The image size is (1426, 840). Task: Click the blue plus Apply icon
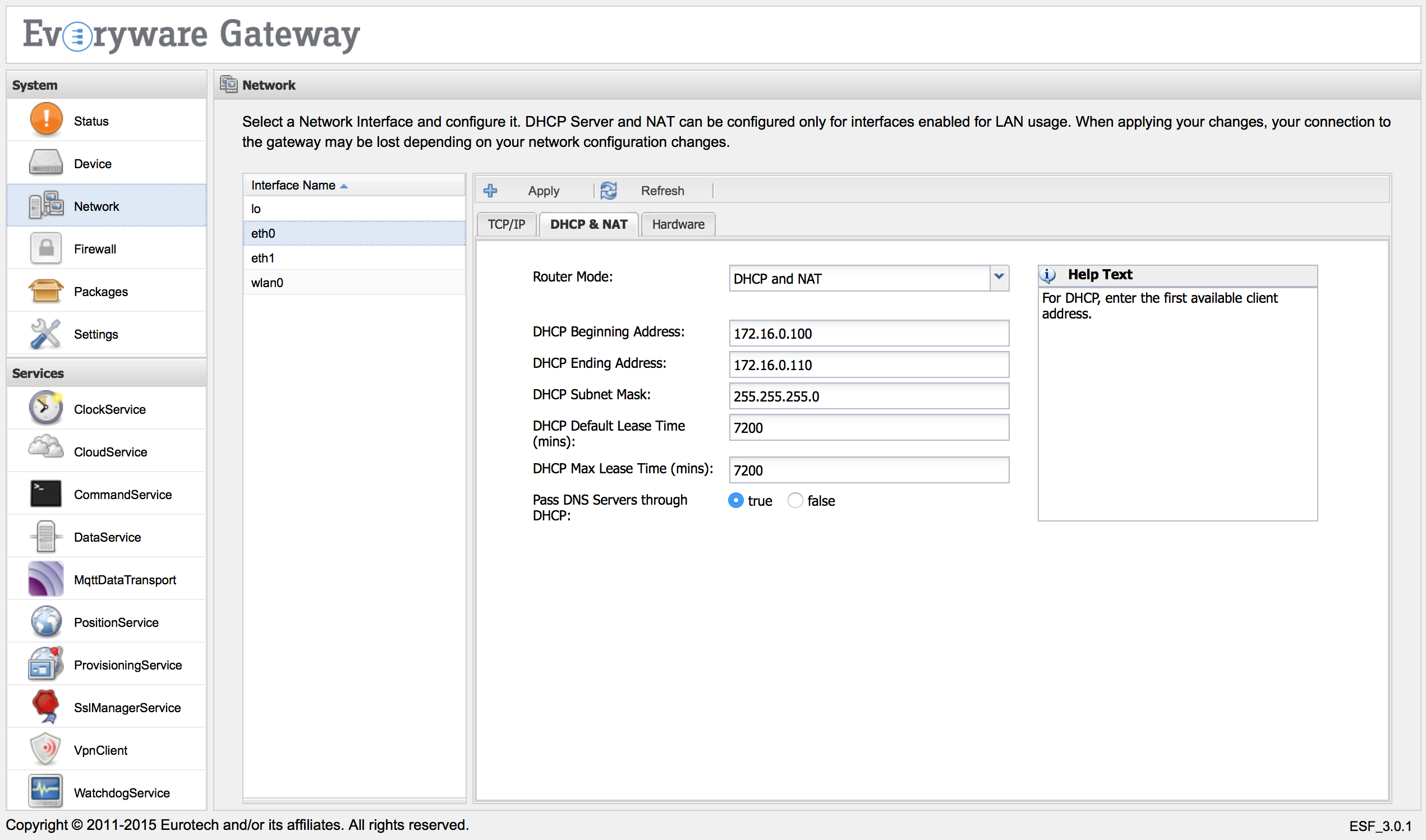[490, 191]
